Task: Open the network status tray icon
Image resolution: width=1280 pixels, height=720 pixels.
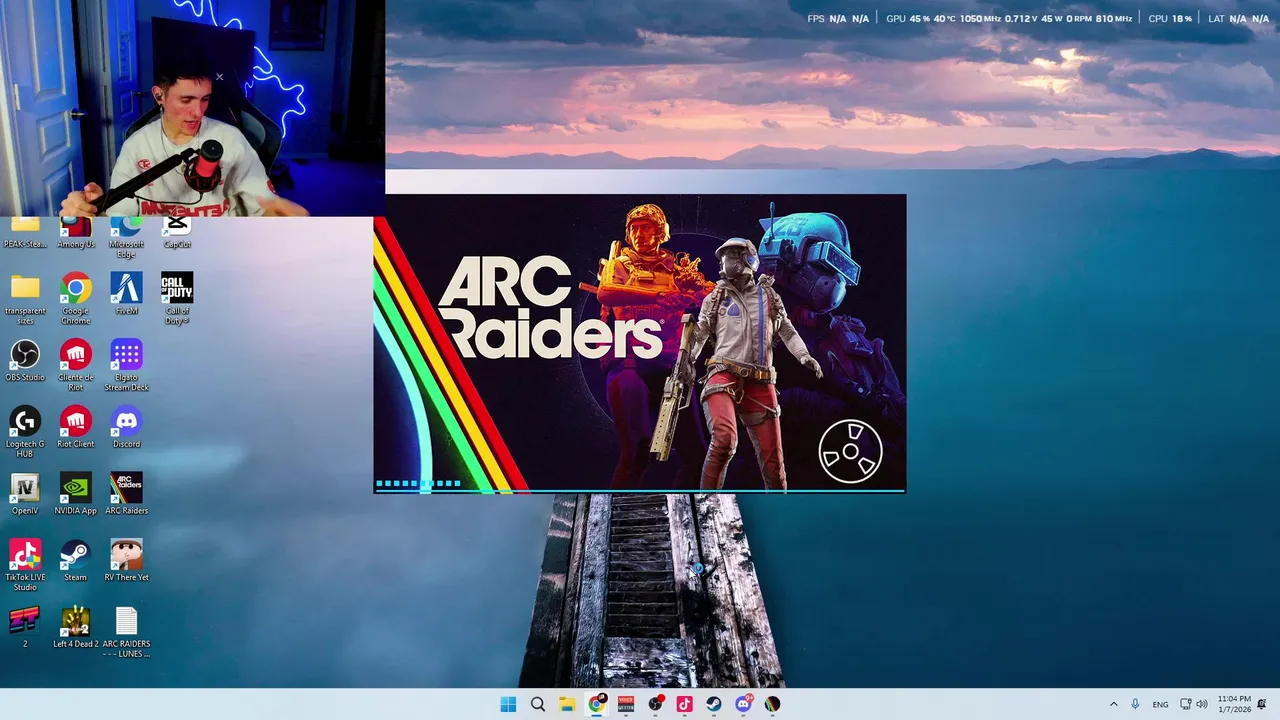Action: click(x=1186, y=704)
